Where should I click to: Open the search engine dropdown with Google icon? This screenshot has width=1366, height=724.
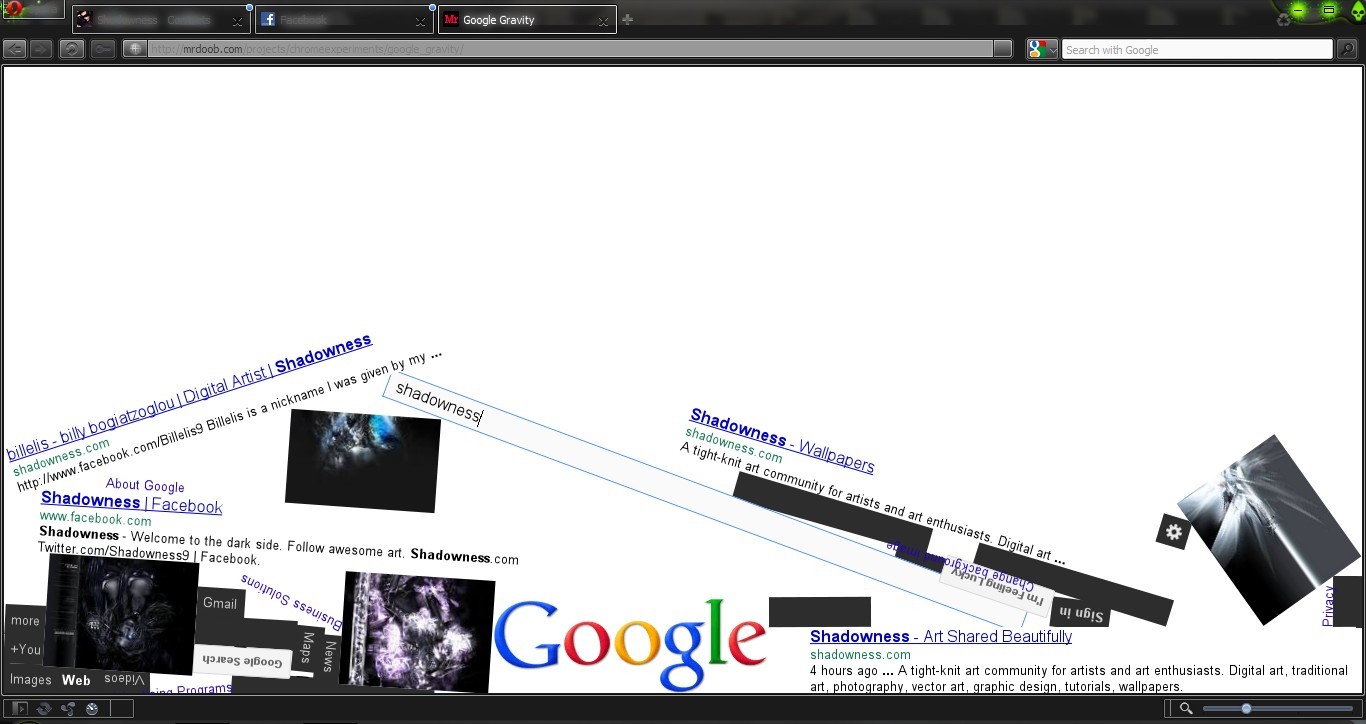click(x=1042, y=49)
